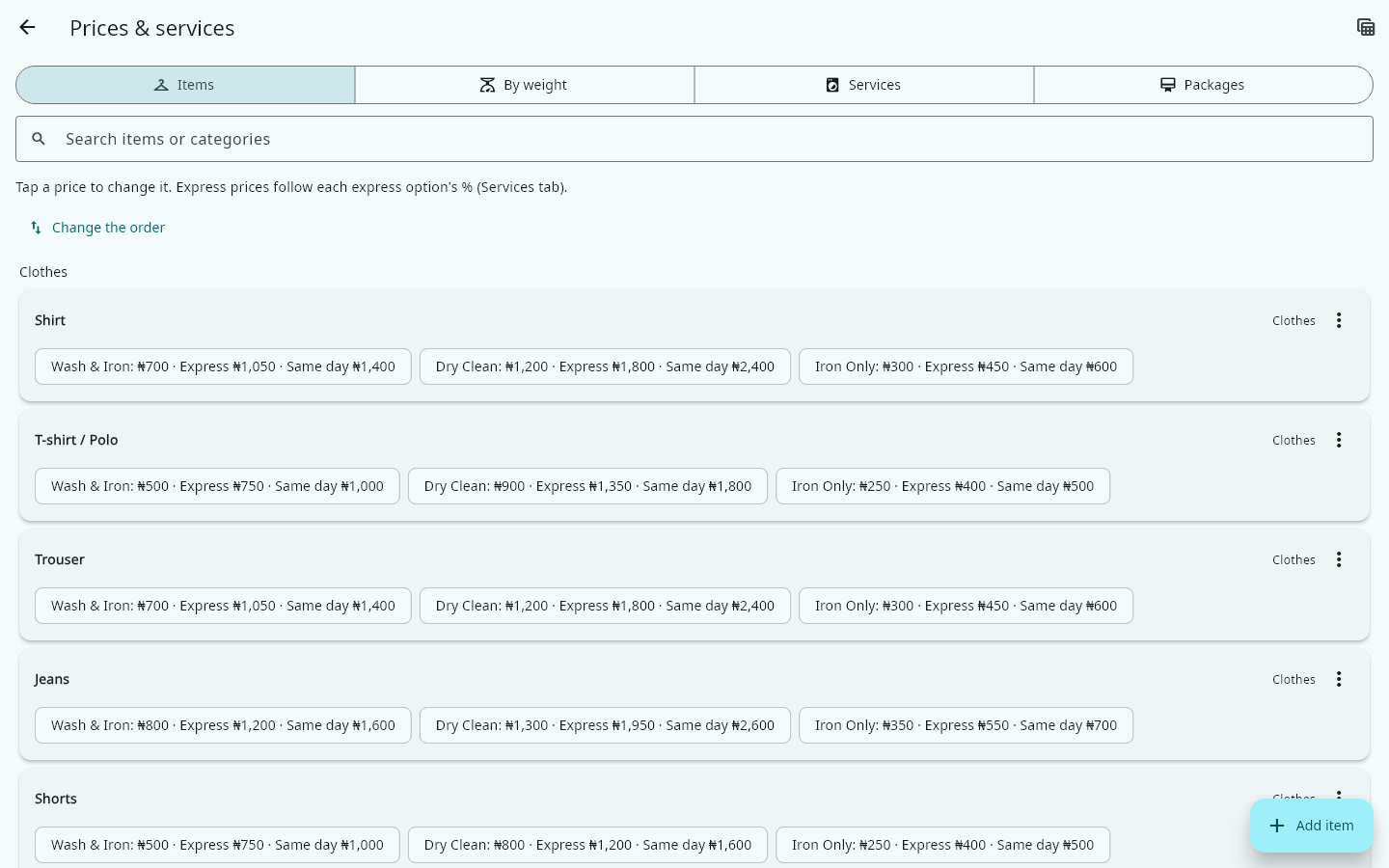Screen dimensions: 1389x868
Task: Edit Shorts Dry Clean ₦800 price
Action: [x=587, y=845]
